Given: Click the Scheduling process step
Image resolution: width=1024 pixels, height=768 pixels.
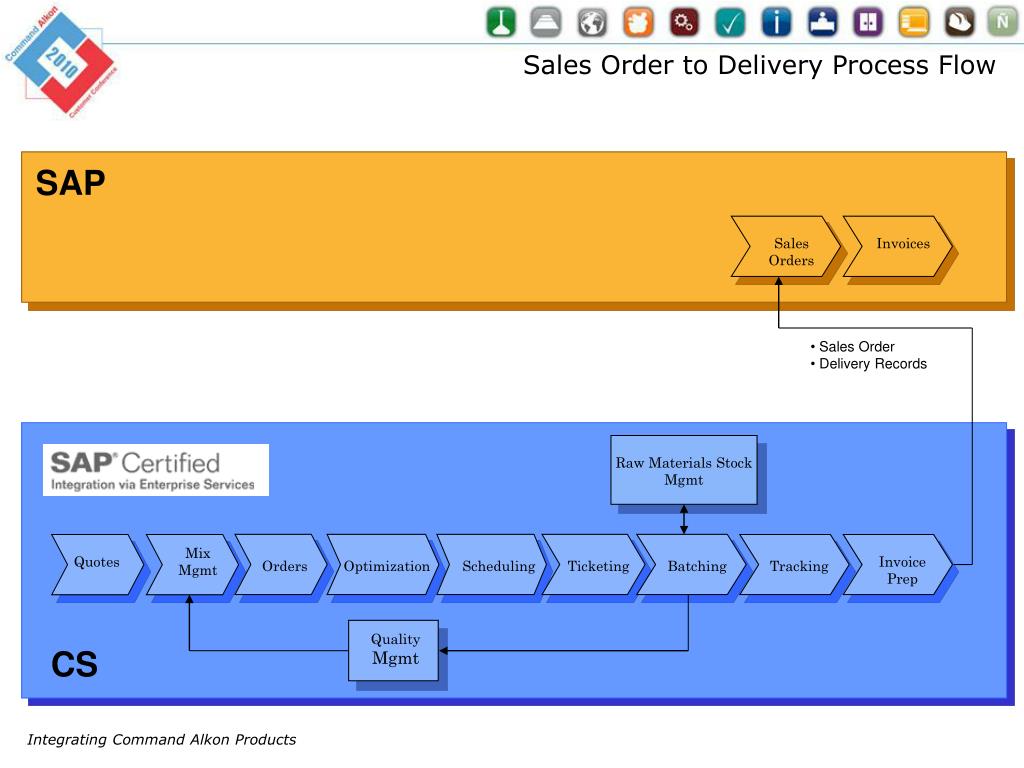Looking at the screenshot, I should coord(492,564).
